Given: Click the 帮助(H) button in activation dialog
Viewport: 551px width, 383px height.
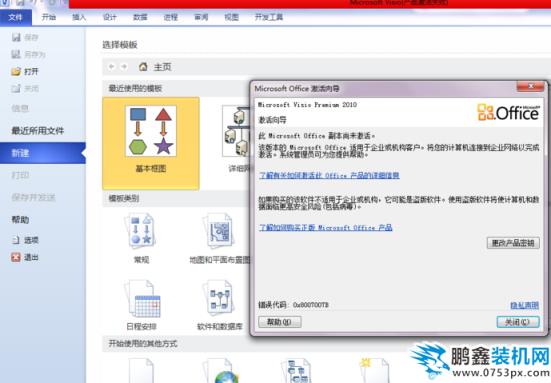Looking at the screenshot, I should pyautogui.click(x=280, y=322).
